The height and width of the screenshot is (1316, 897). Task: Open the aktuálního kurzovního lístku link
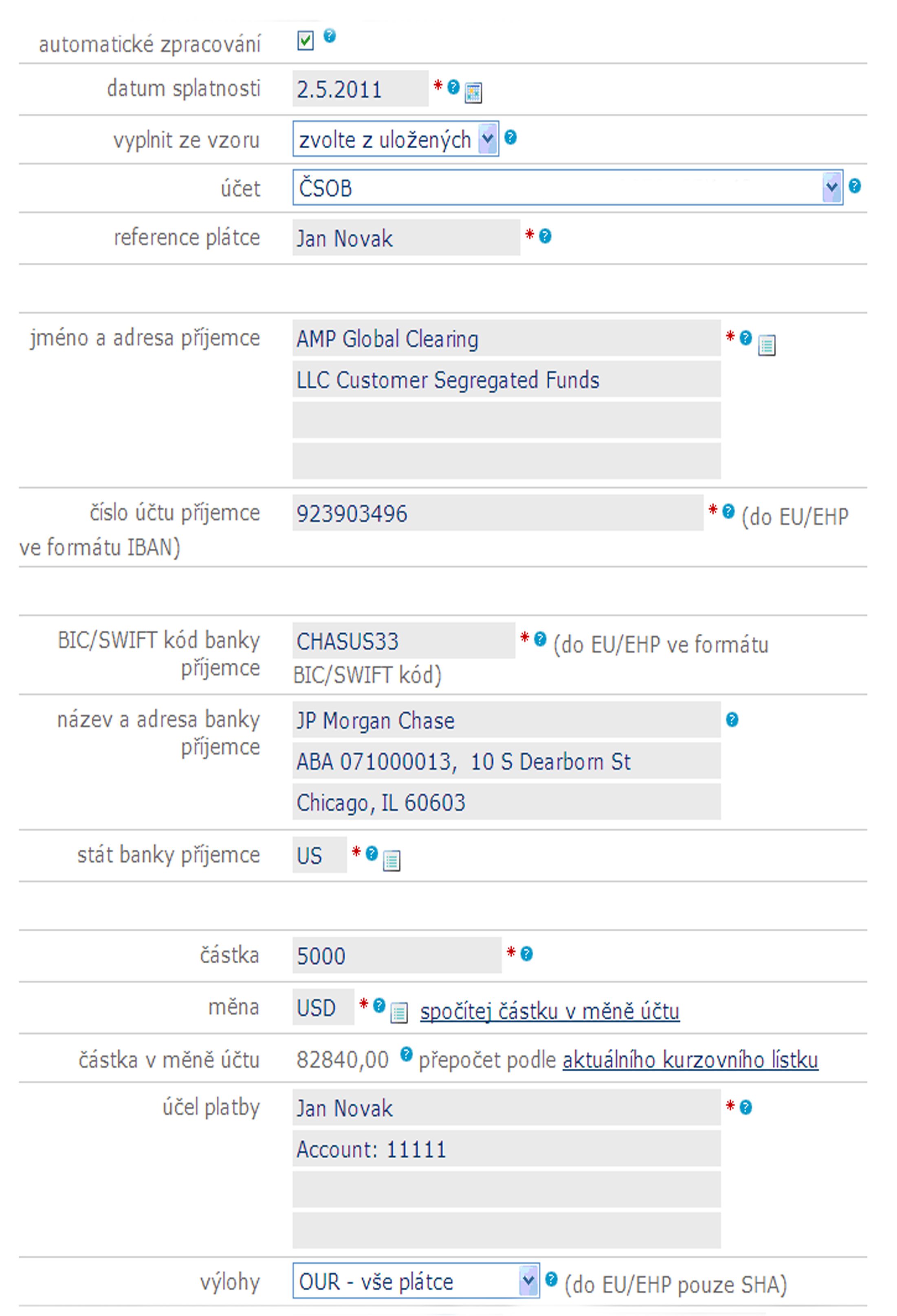(x=690, y=1060)
